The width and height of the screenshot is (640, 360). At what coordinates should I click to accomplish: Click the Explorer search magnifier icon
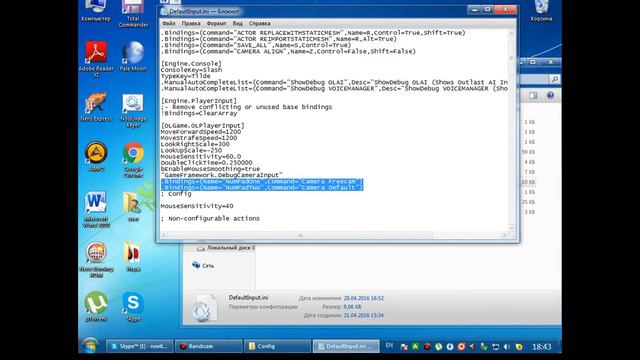(x=554, y=79)
